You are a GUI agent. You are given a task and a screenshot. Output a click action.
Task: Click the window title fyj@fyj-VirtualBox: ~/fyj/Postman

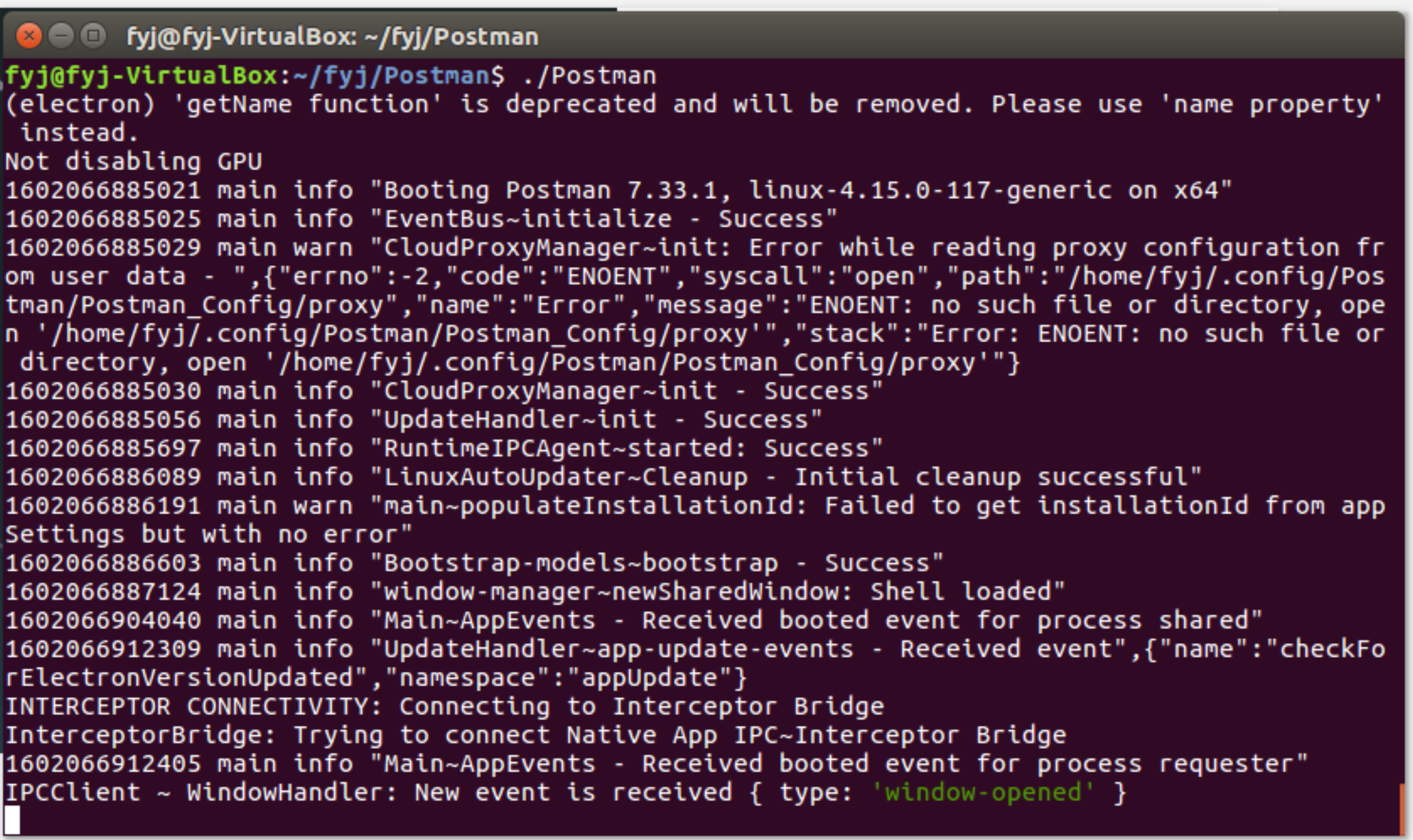click(x=333, y=36)
